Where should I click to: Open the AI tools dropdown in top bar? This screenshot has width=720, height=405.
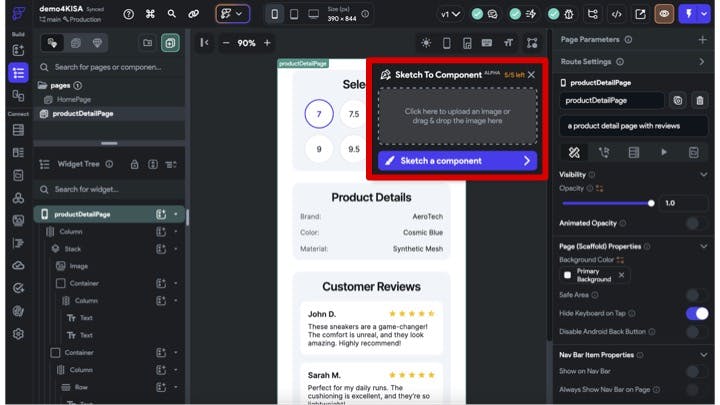click(x=232, y=14)
